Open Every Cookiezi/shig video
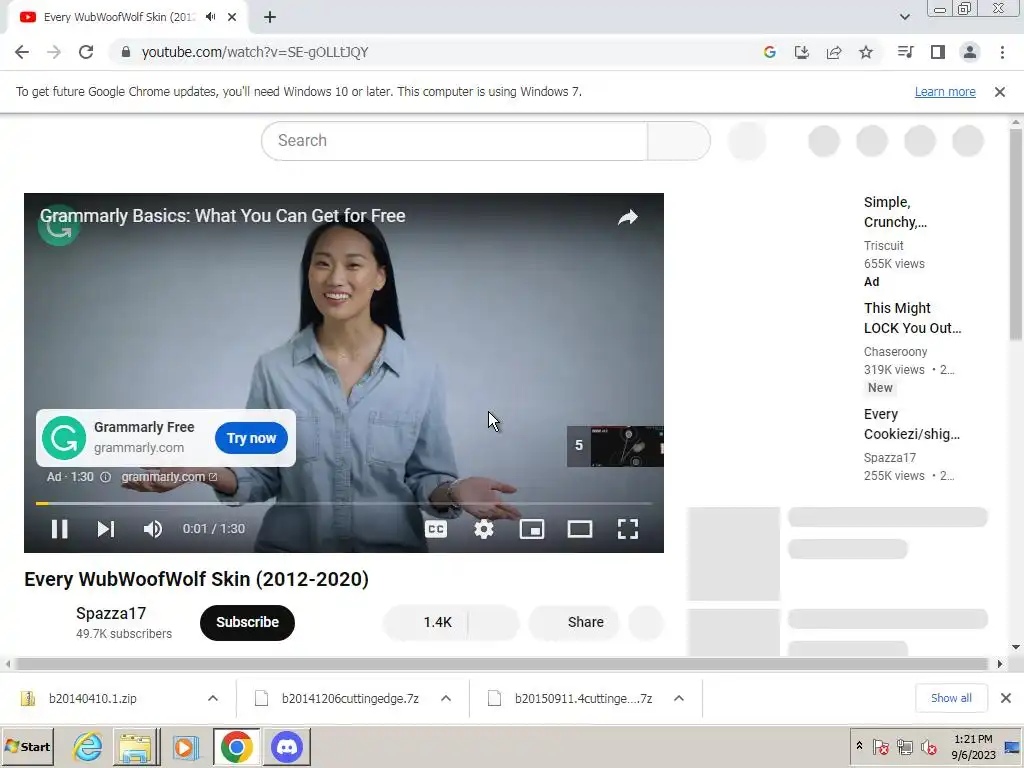The width and height of the screenshot is (1024, 768). (x=912, y=424)
